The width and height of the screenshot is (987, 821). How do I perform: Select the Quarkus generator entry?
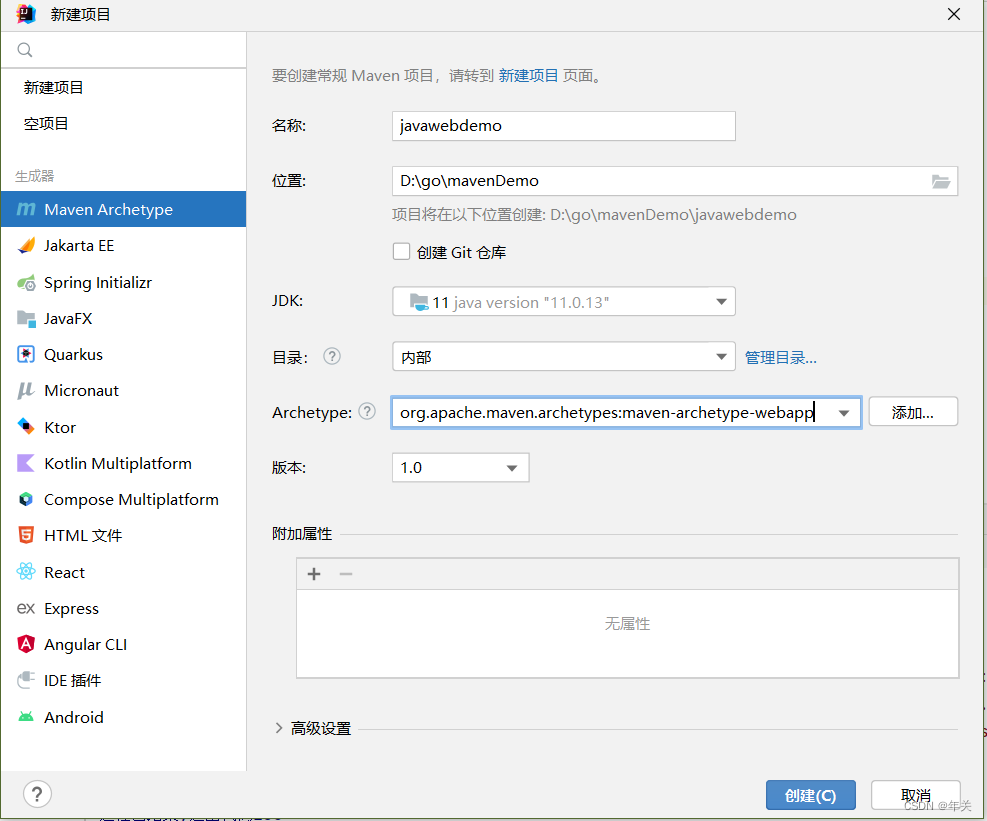(x=123, y=354)
